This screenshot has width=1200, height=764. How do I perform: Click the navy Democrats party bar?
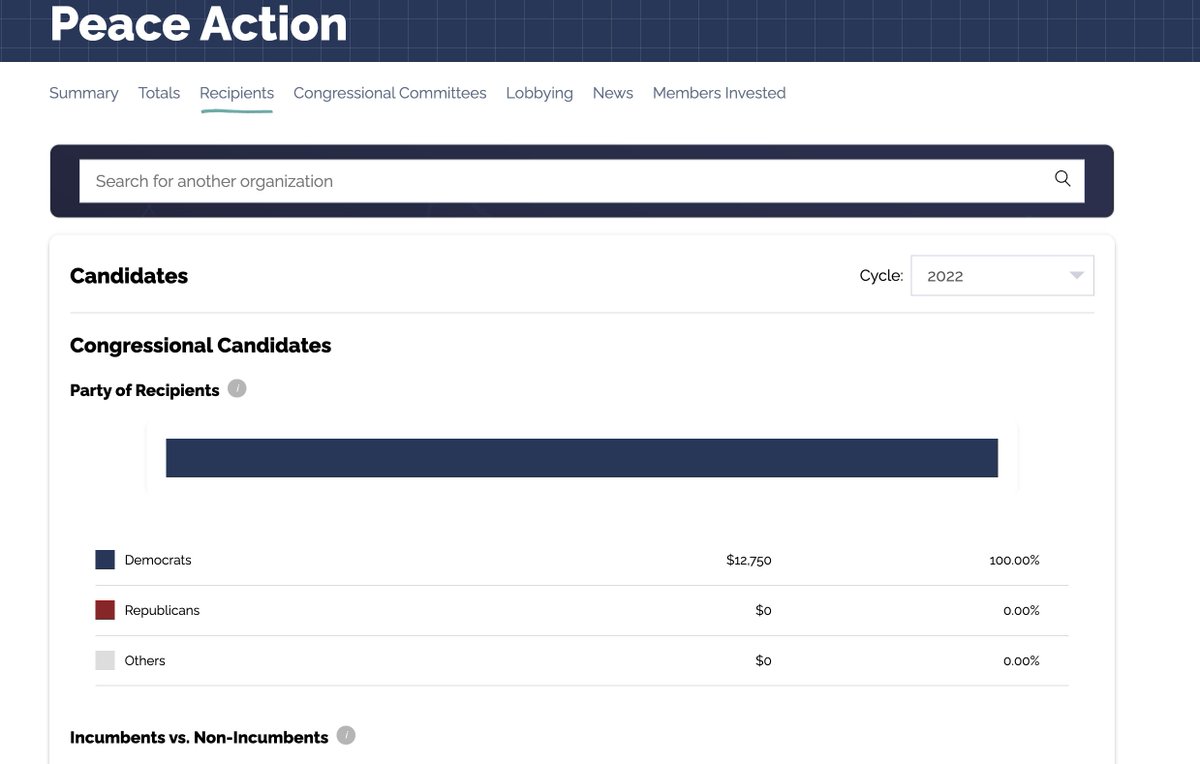pyautogui.click(x=582, y=458)
